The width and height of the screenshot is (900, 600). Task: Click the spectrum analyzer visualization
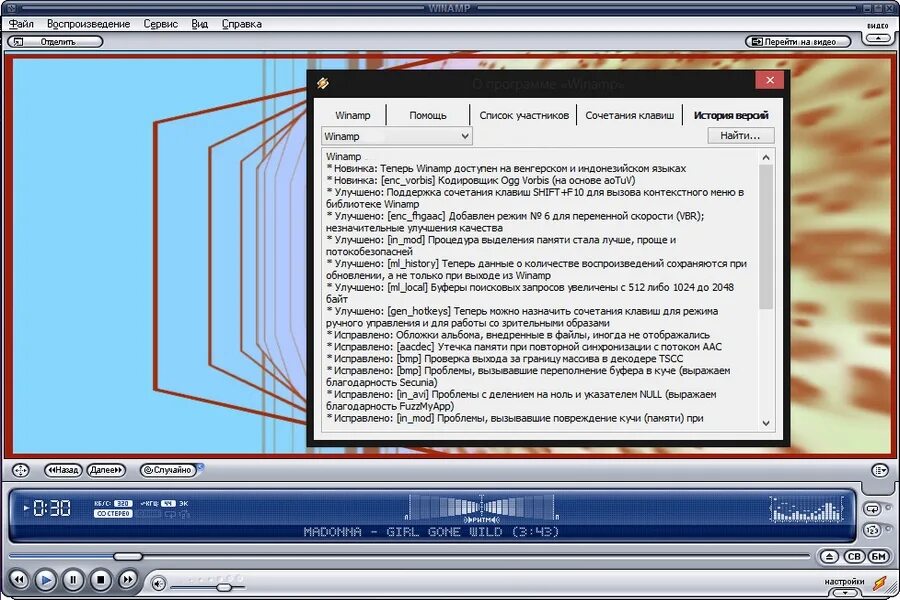click(806, 509)
